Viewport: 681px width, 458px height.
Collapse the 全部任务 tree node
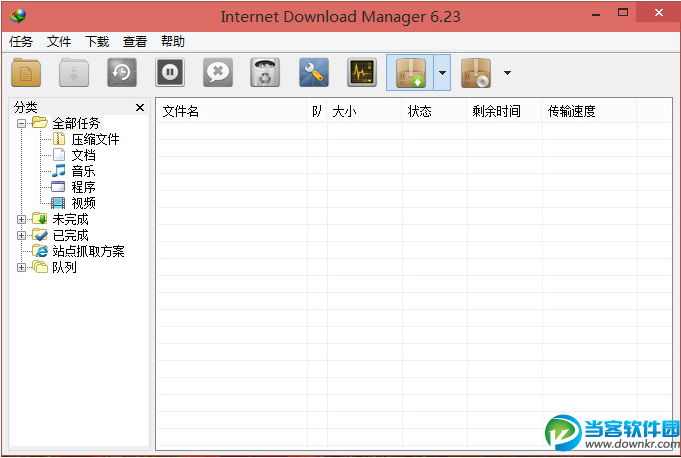pyautogui.click(x=21, y=124)
